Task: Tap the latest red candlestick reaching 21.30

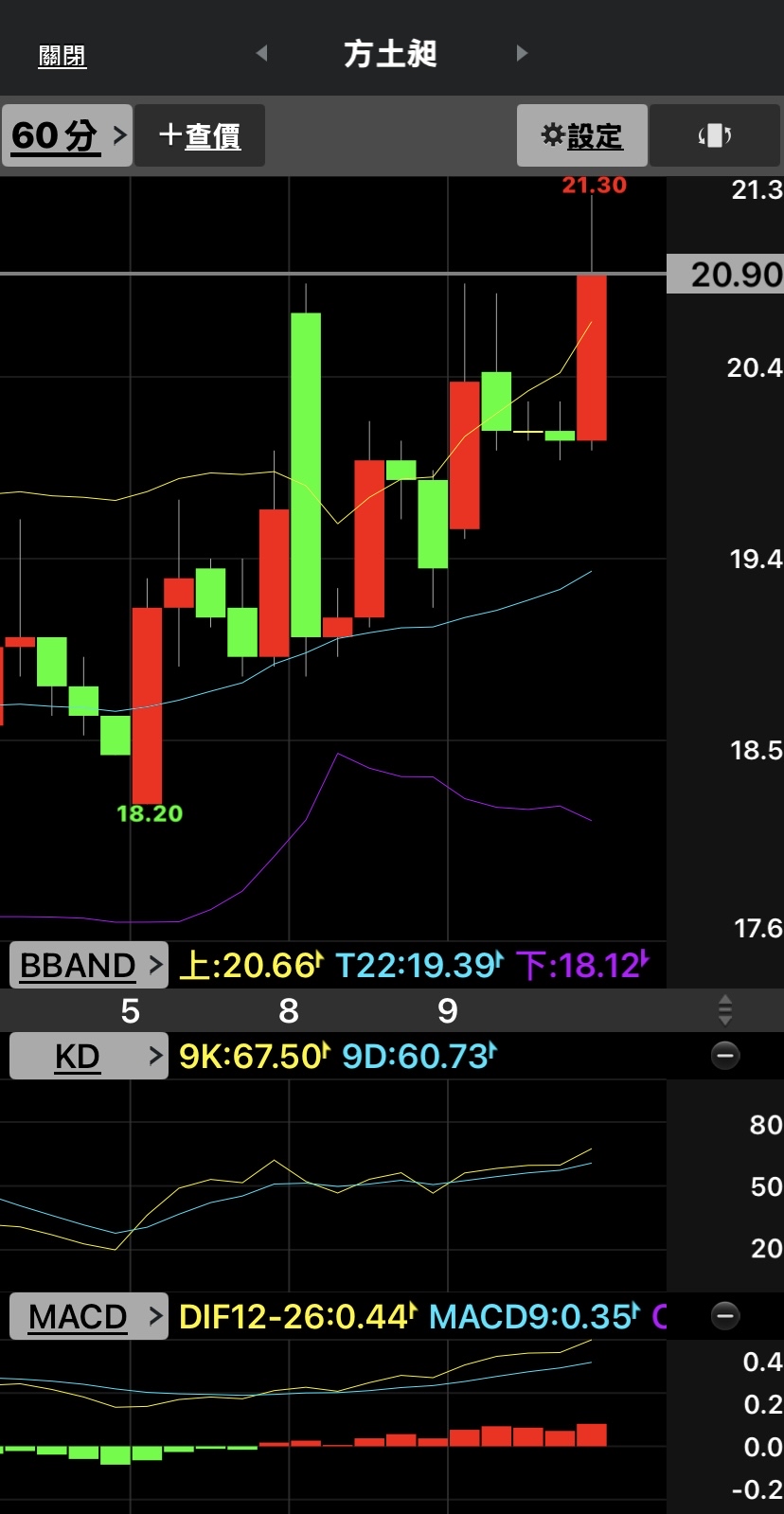Action: pos(592,358)
